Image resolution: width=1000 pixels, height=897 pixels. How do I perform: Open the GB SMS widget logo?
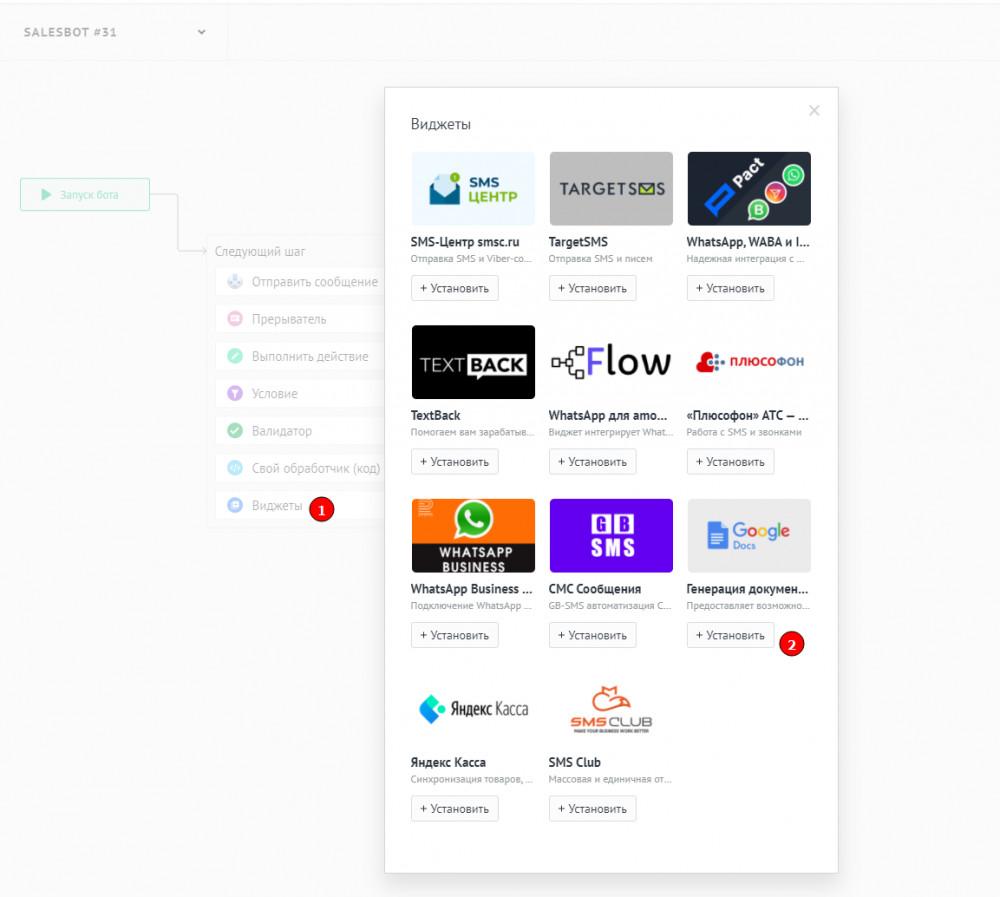pyautogui.click(x=611, y=535)
